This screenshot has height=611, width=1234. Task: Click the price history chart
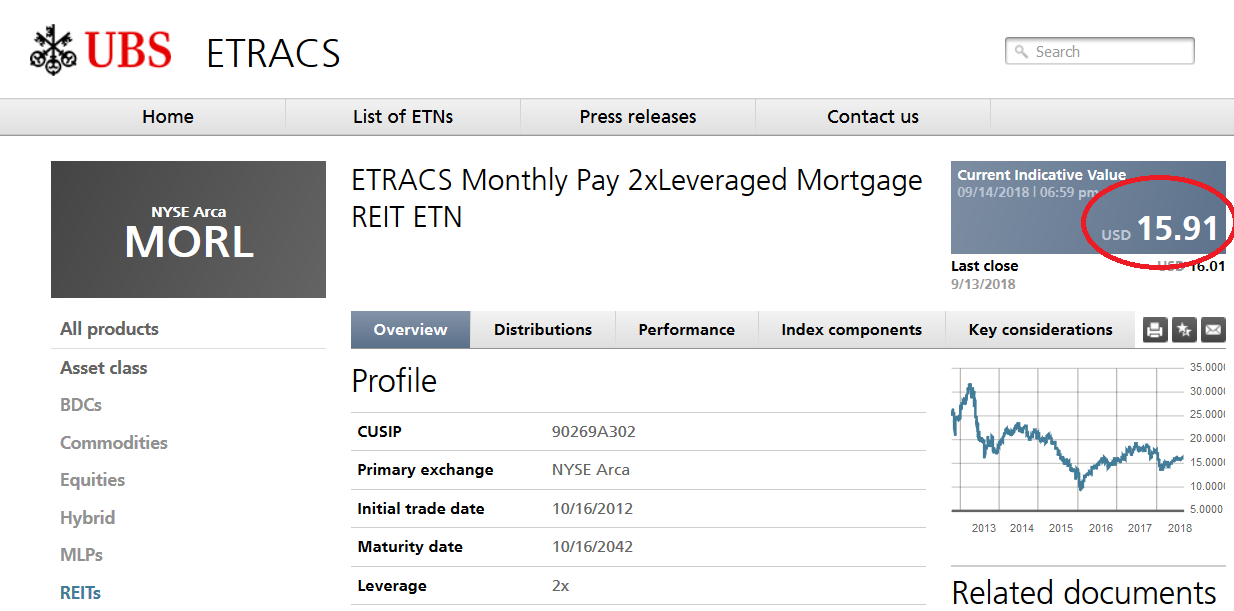1060,445
